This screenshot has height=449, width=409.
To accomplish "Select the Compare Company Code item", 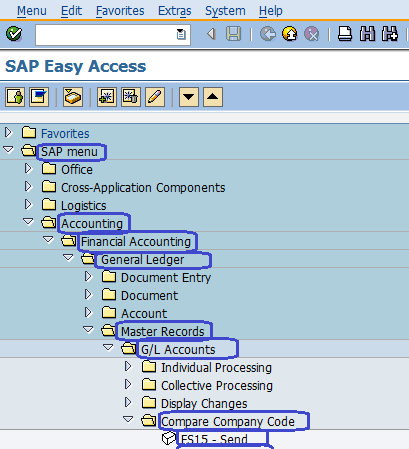I will tap(228, 422).
